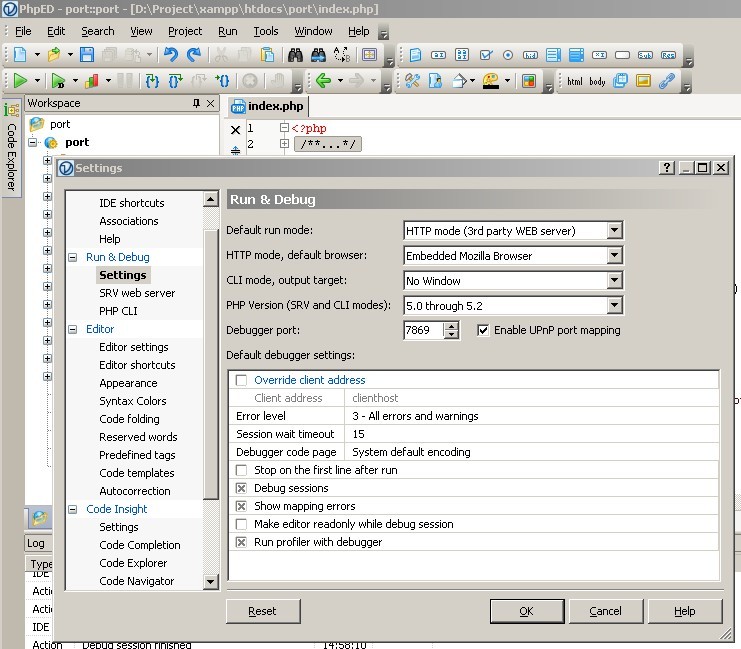Click inside the Debugger port field

pos(423,330)
